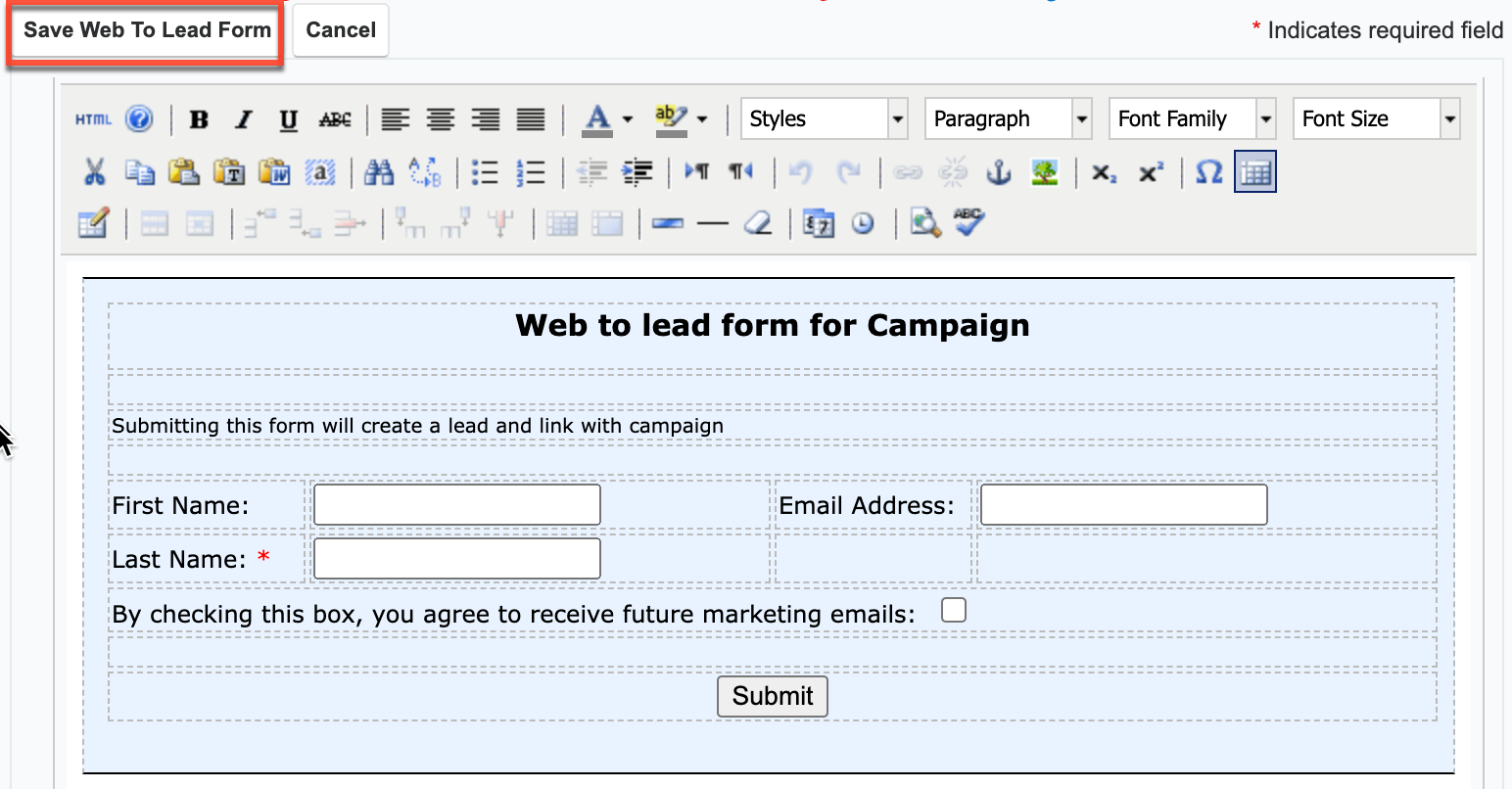
Task: Center align the text
Action: click(441, 119)
